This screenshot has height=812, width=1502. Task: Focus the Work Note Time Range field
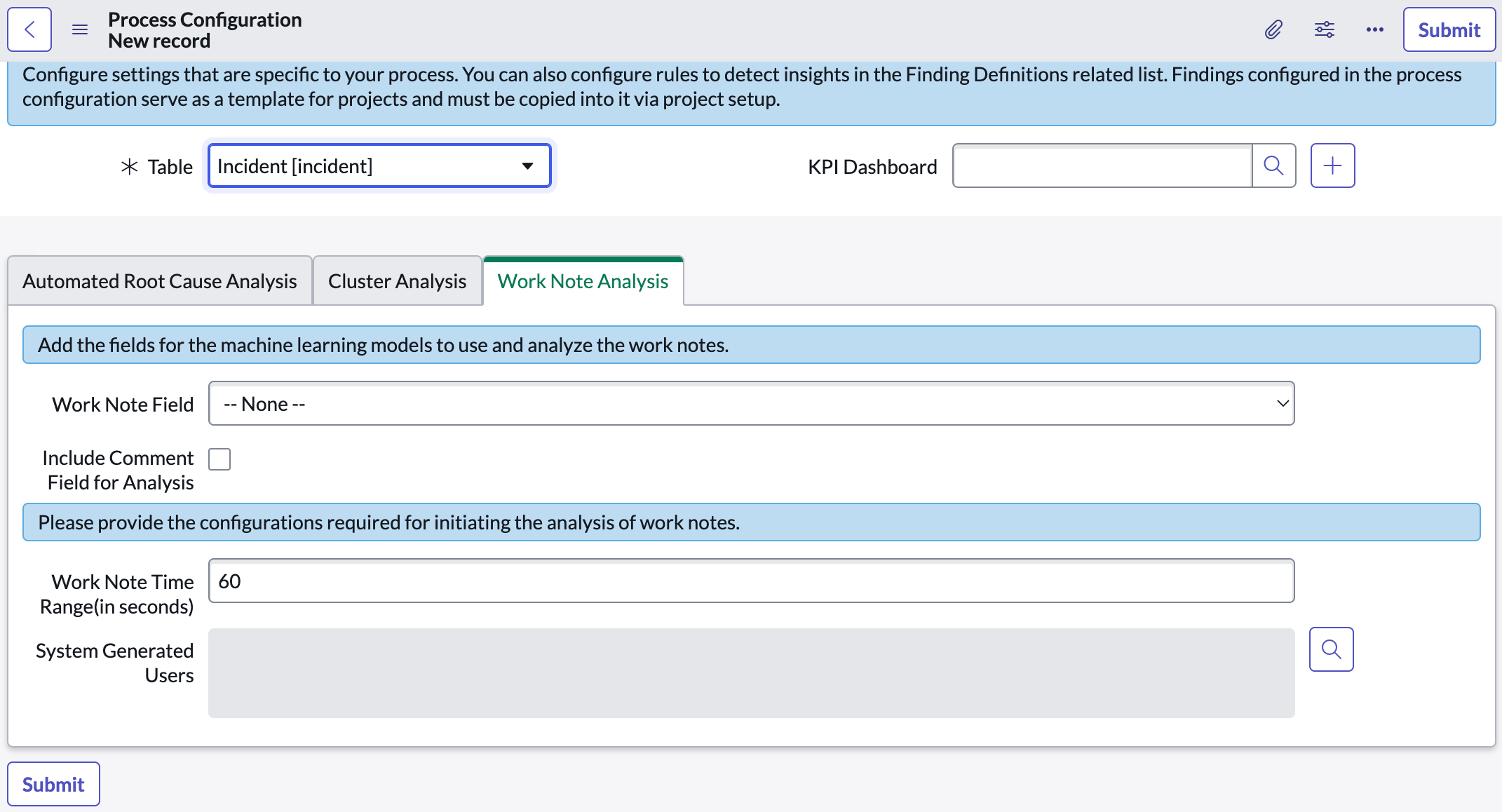pos(751,581)
